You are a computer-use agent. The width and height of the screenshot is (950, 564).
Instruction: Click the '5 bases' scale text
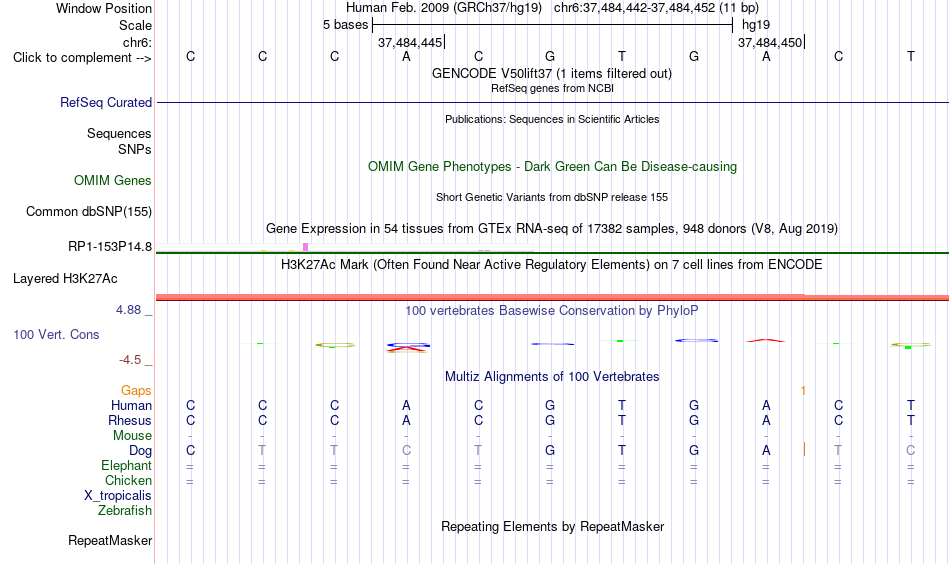point(345,25)
